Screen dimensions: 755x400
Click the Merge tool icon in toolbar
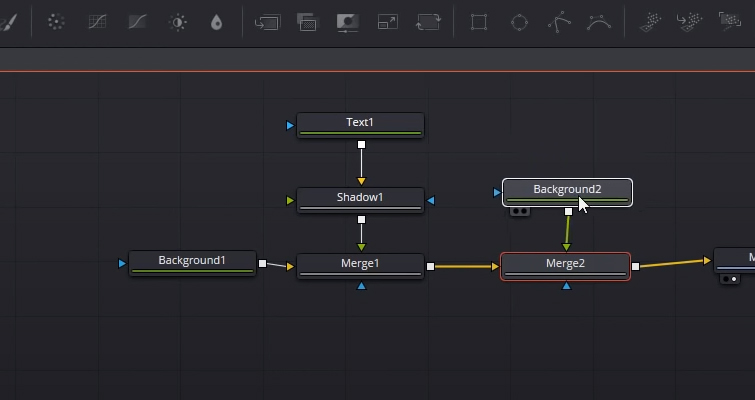[267, 22]
